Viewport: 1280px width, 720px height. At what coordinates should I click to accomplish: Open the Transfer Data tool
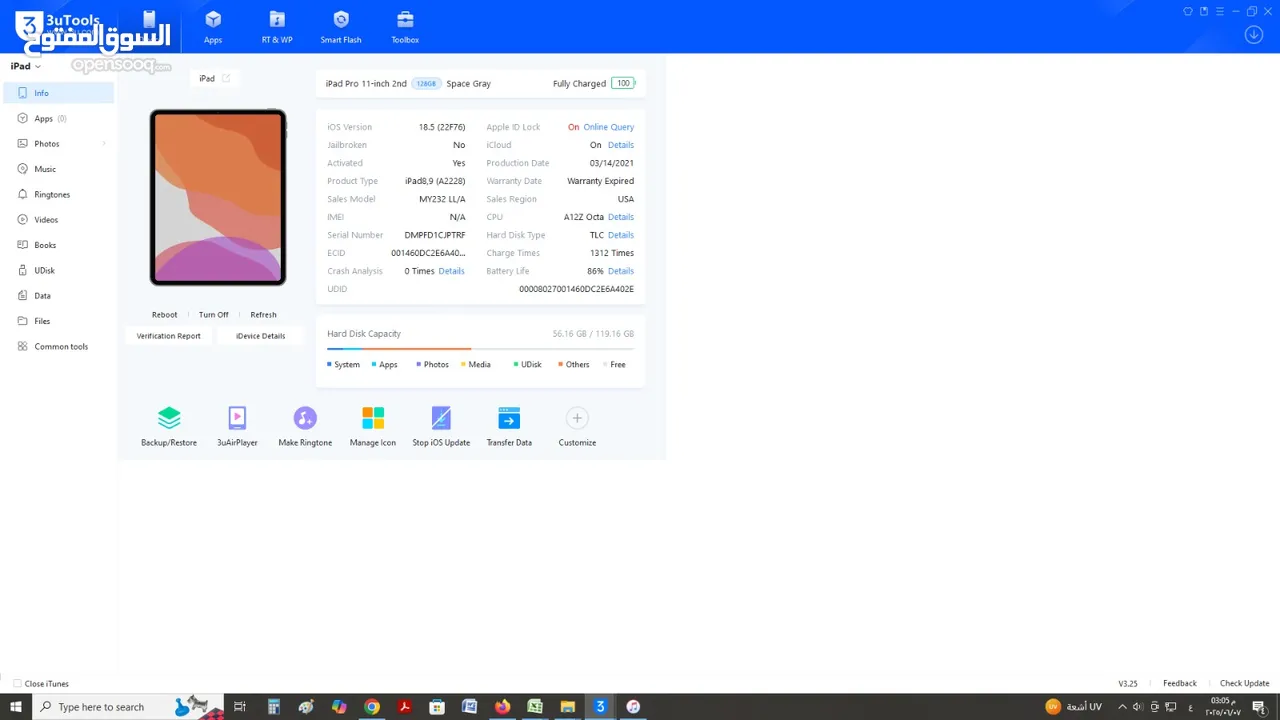tap(509, 427)
